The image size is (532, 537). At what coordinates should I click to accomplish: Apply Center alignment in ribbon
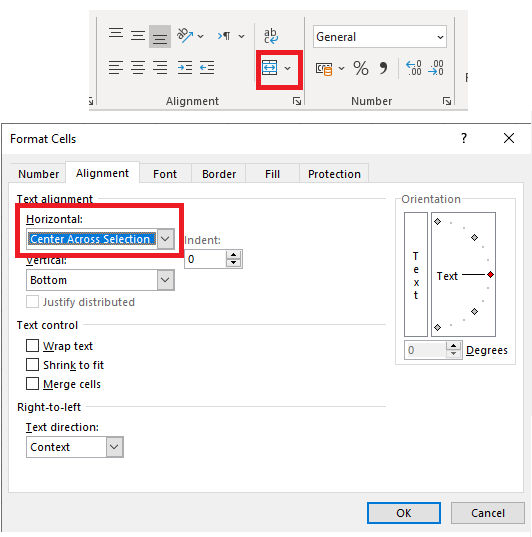(138, 67)
